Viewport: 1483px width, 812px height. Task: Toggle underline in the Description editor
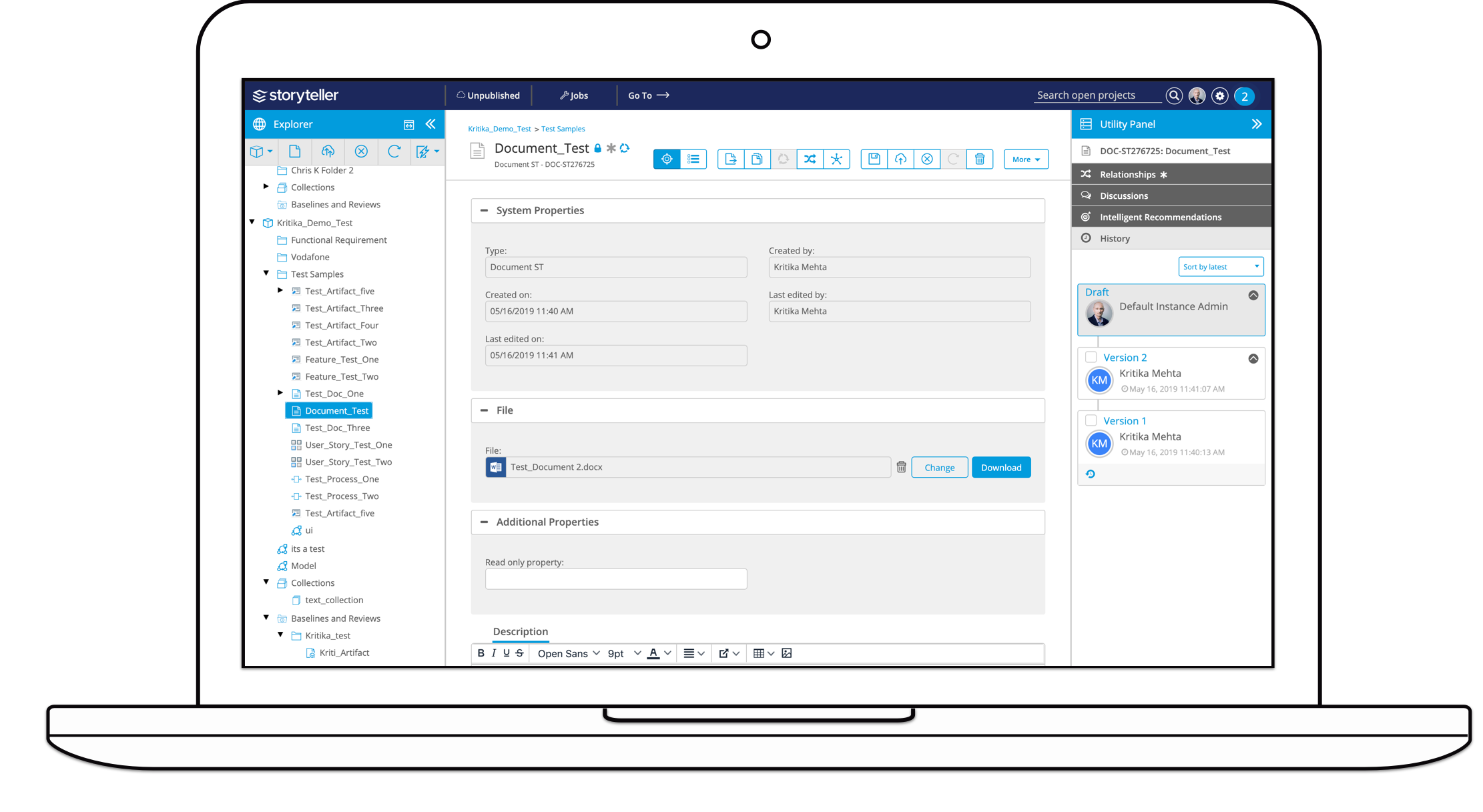pyautogui.click(x=507, y=653)
